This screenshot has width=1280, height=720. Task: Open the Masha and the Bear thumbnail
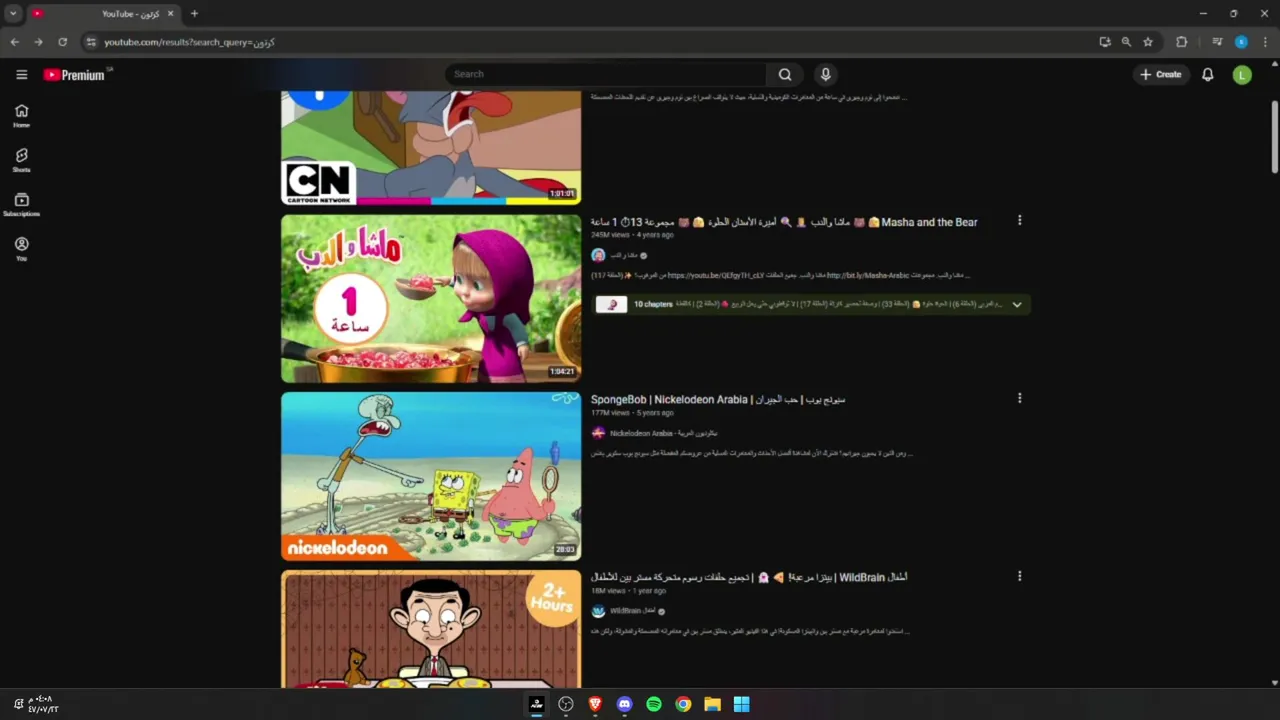pyautogui.click(x=431, y=298)
